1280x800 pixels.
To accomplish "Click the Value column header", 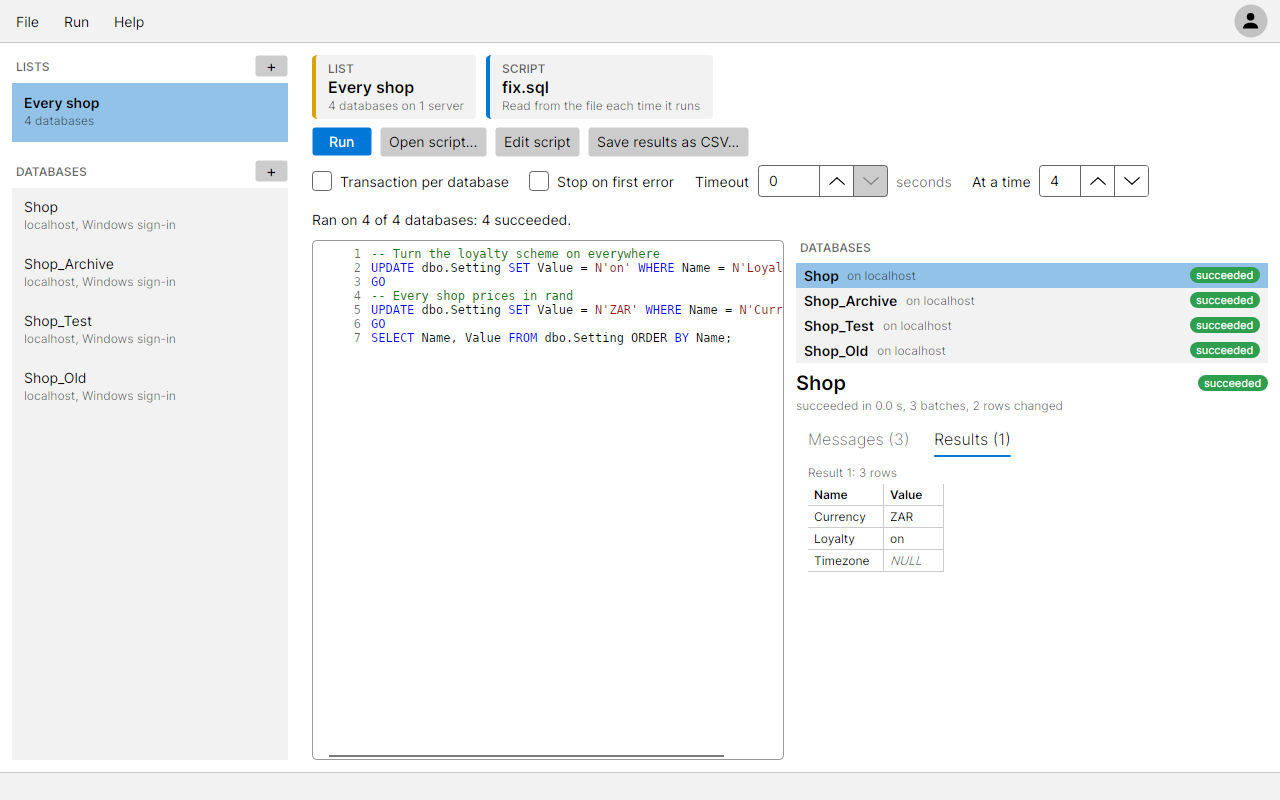I will [913, 495].
